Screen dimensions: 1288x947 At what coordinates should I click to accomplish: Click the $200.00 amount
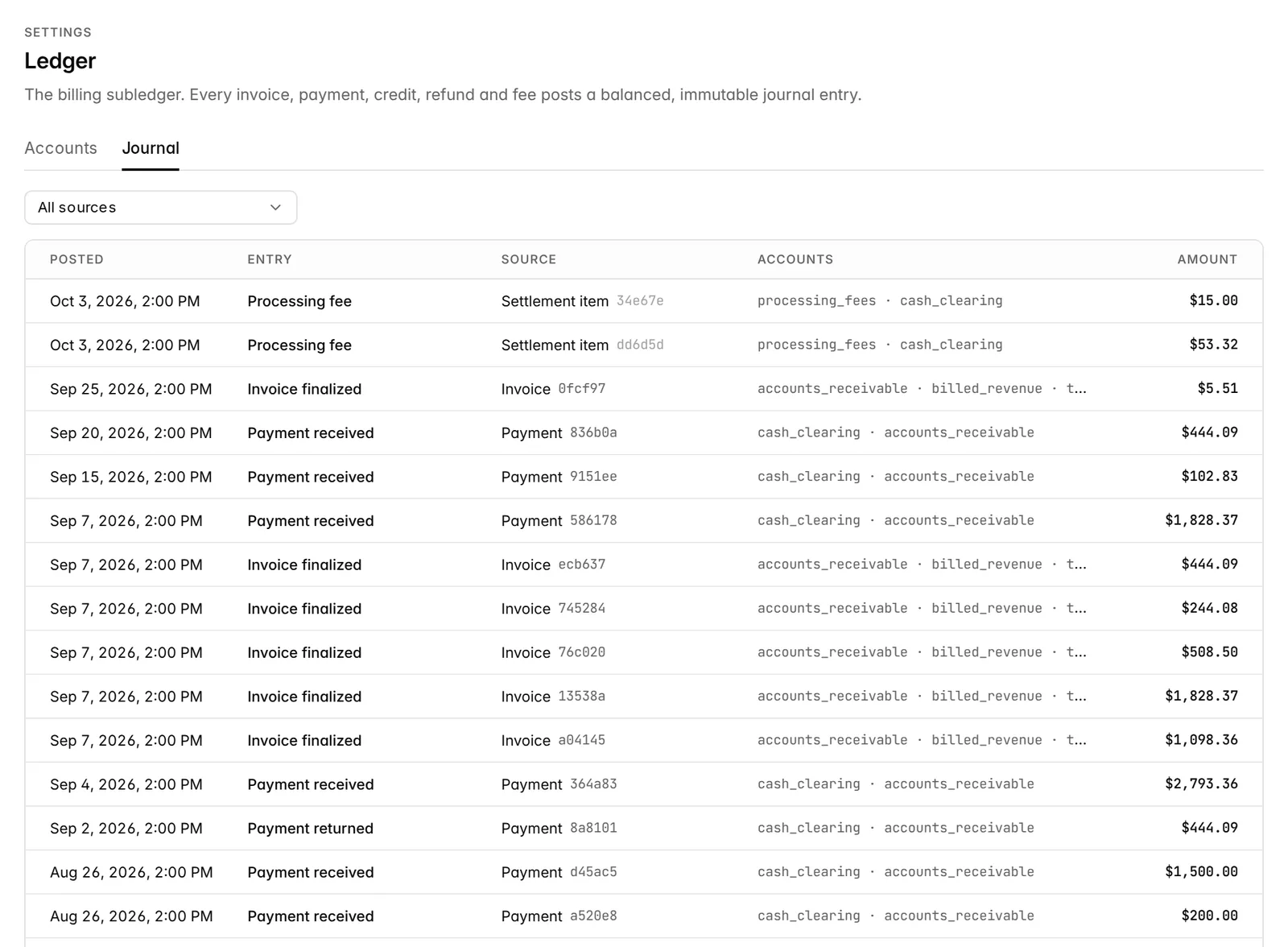click(x=1210, y=916)
